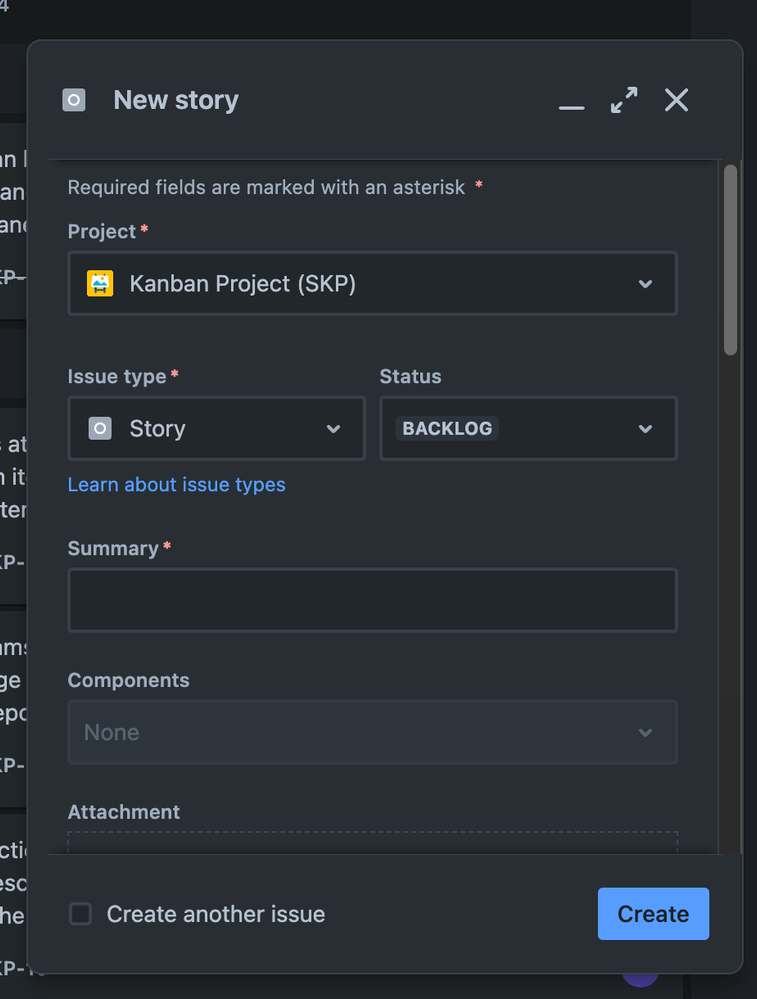This screenshot has height=999, width=757.
Task: Click the Kanban Project avatar icon
Action: point(100,284)
